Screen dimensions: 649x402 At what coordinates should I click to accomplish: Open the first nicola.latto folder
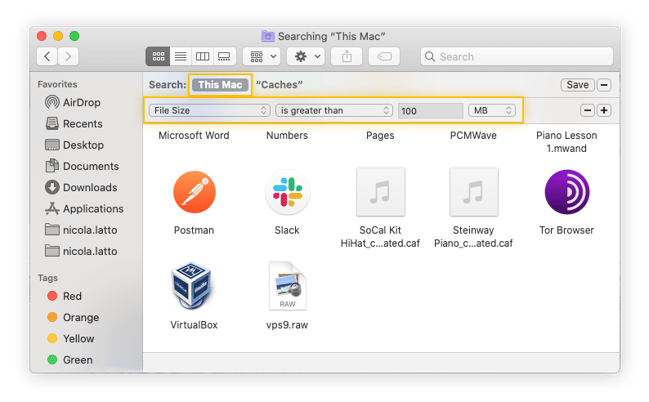click(81, 230)
